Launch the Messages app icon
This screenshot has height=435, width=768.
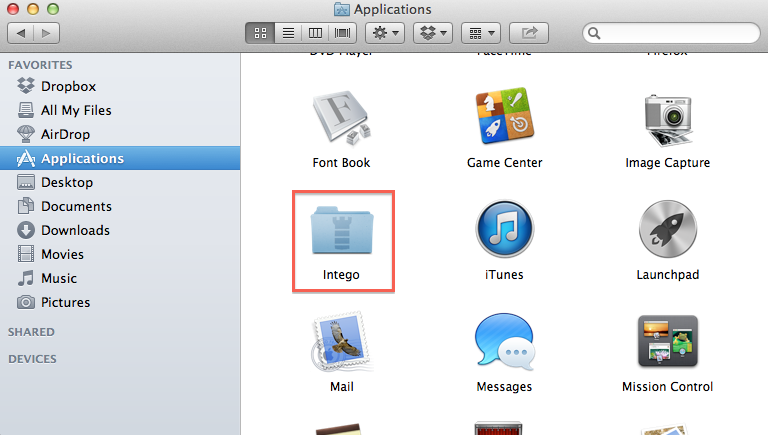pyautogui.click(x=504, y=342)
